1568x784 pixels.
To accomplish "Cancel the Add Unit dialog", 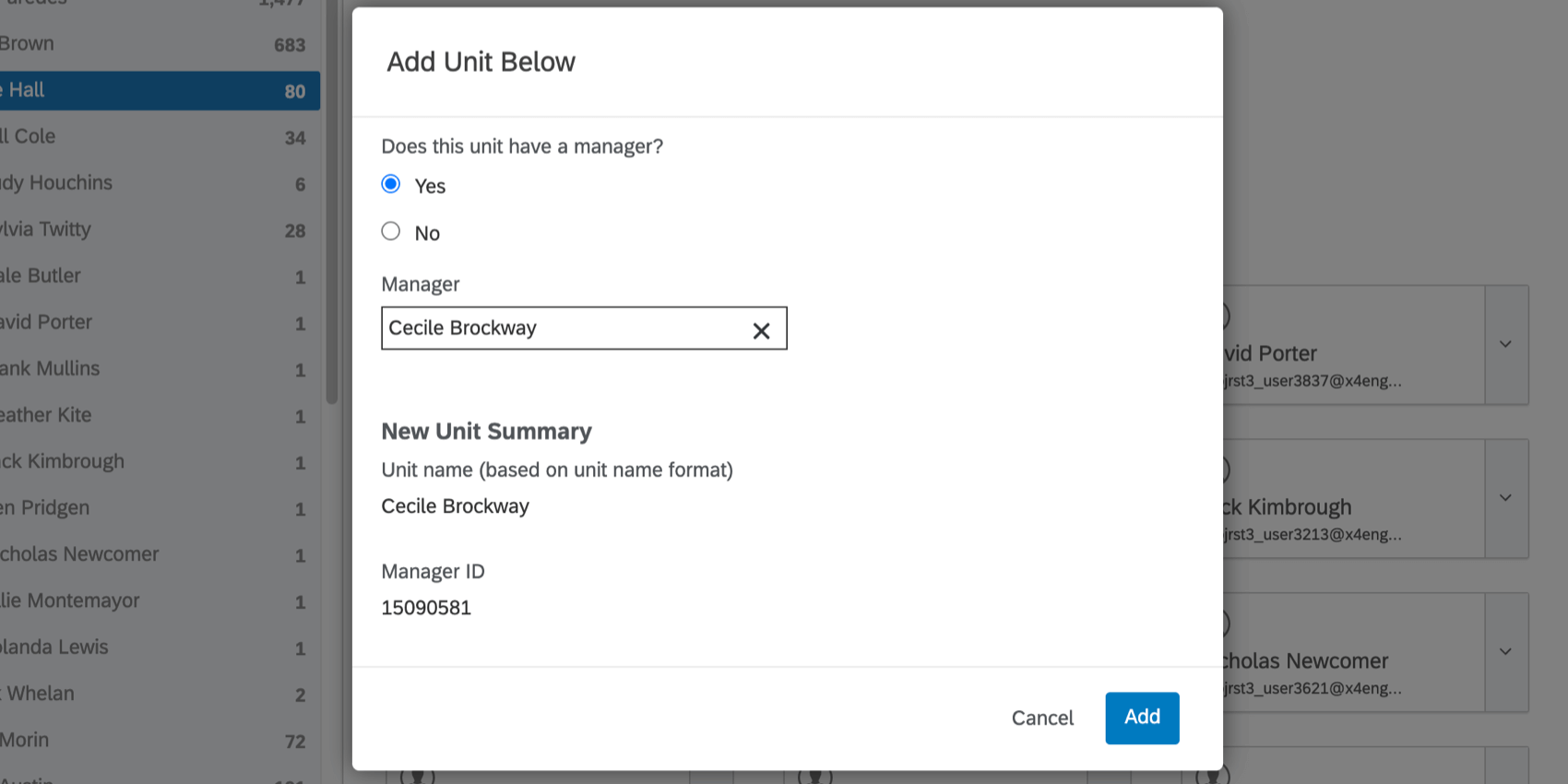I will (1042, 719).
